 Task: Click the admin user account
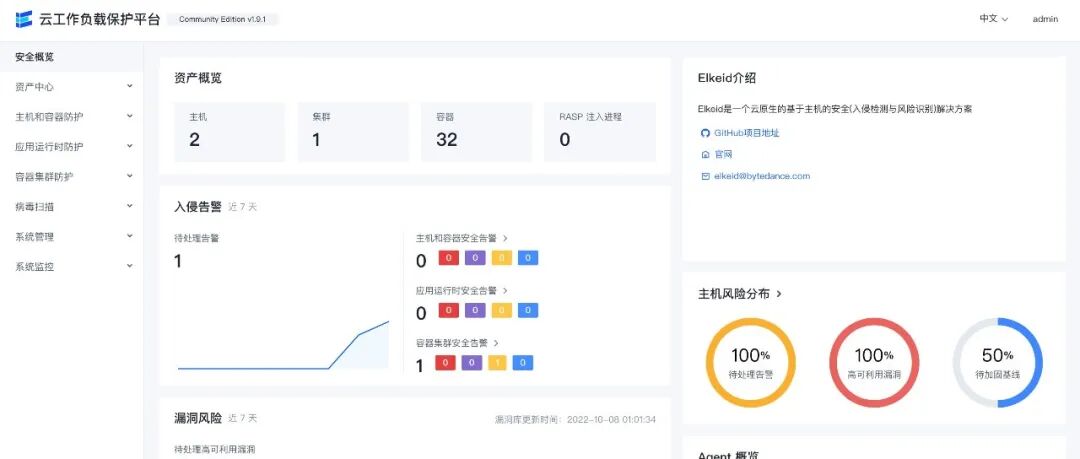[x=1045, y=19]
